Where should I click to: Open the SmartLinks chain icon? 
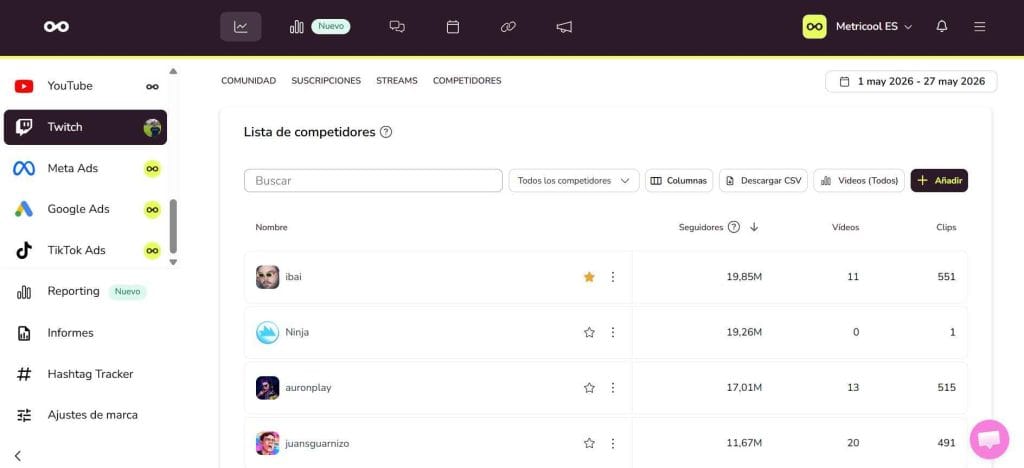pyautogui.click(x=508, y=27)
